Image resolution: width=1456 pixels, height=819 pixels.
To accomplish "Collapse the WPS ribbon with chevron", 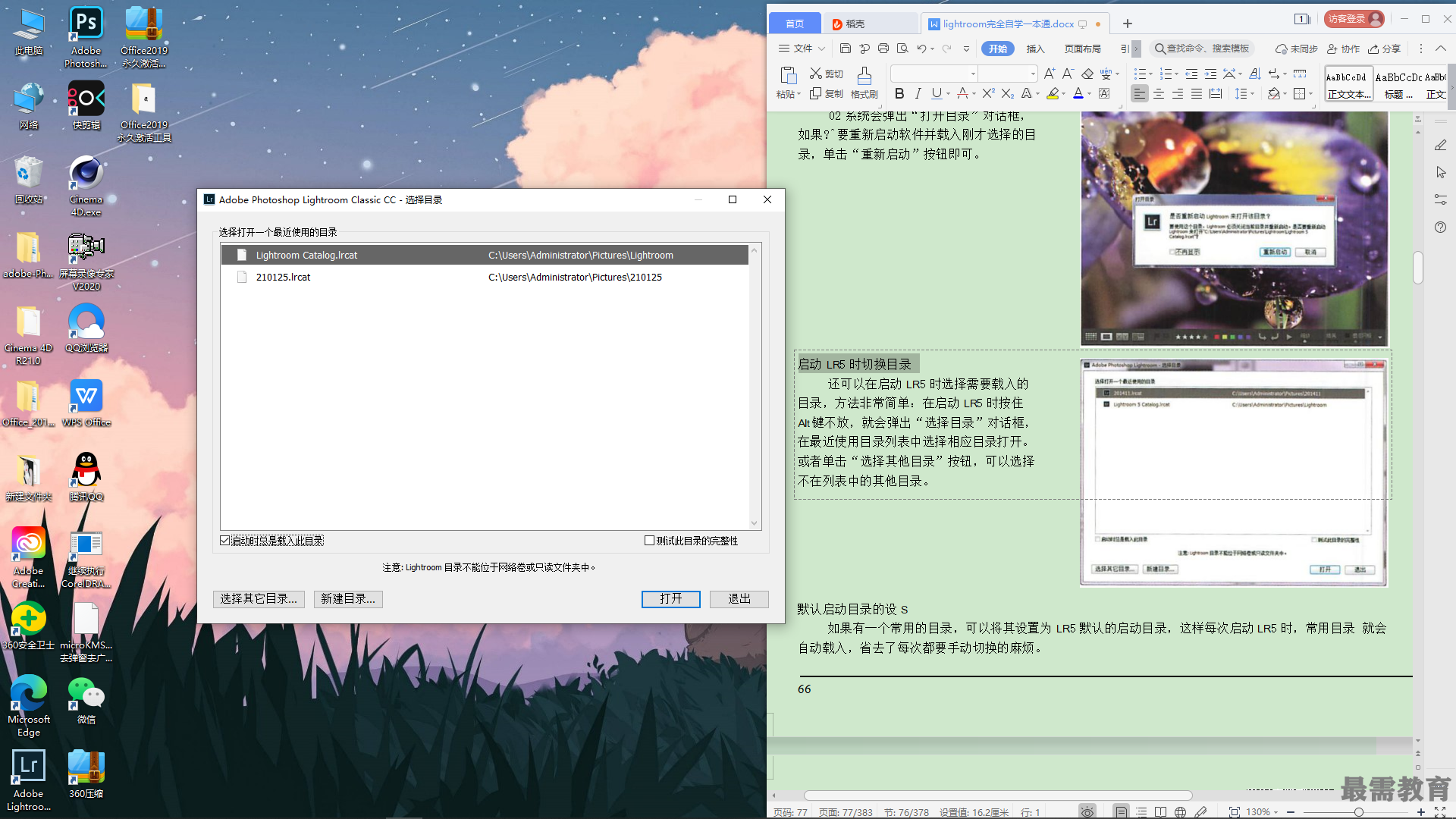I will (x=1441, y=49).
